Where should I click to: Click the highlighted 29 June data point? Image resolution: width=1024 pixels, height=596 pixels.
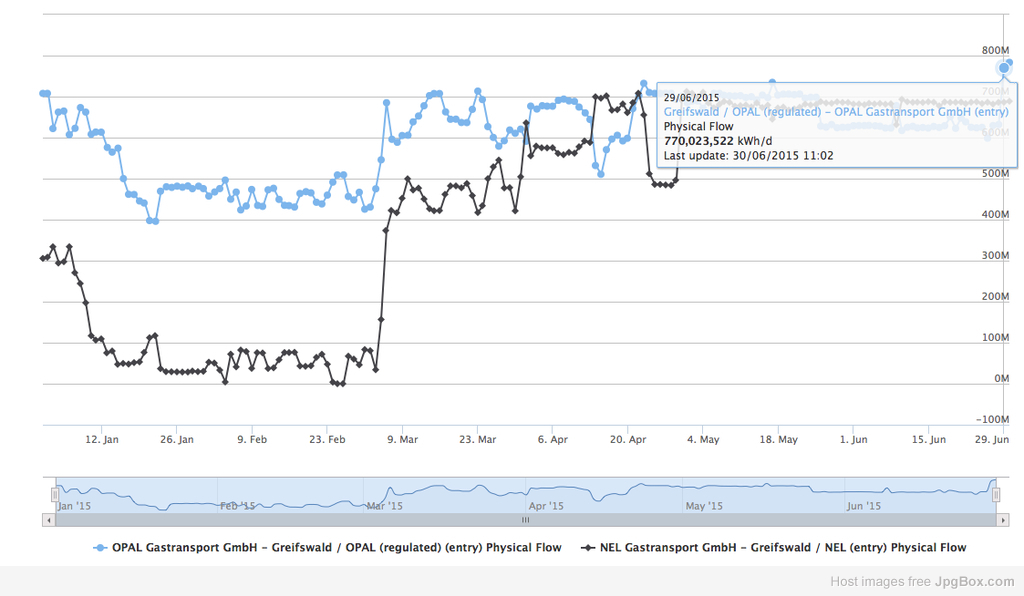(1004, 68)
